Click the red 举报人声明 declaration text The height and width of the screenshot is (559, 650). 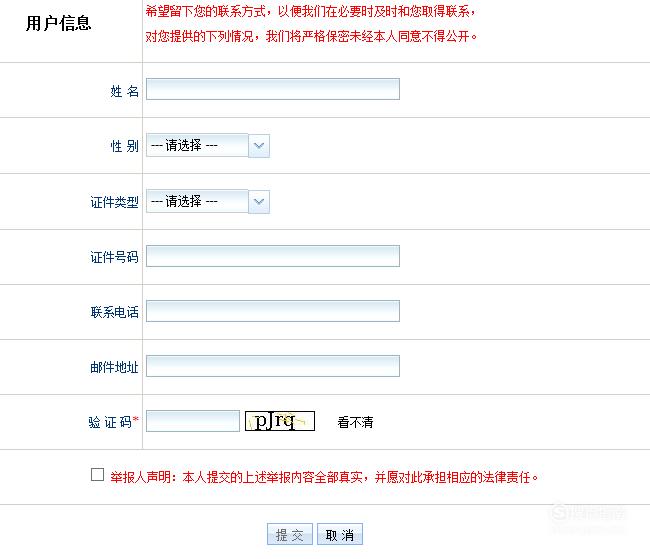324,477
